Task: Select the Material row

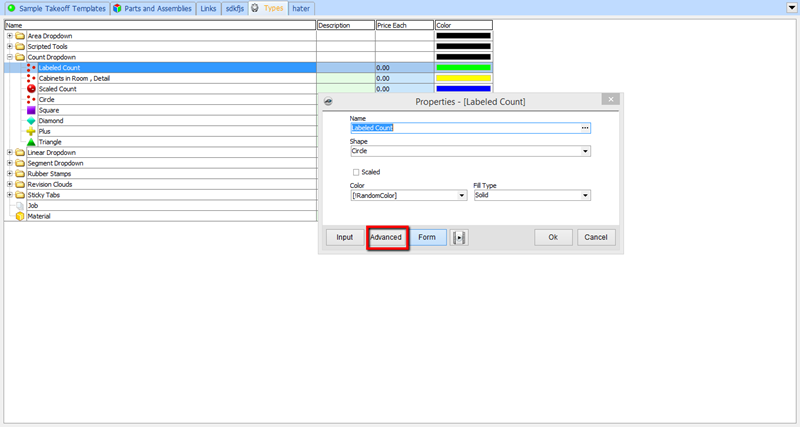Action: point(161,216)
